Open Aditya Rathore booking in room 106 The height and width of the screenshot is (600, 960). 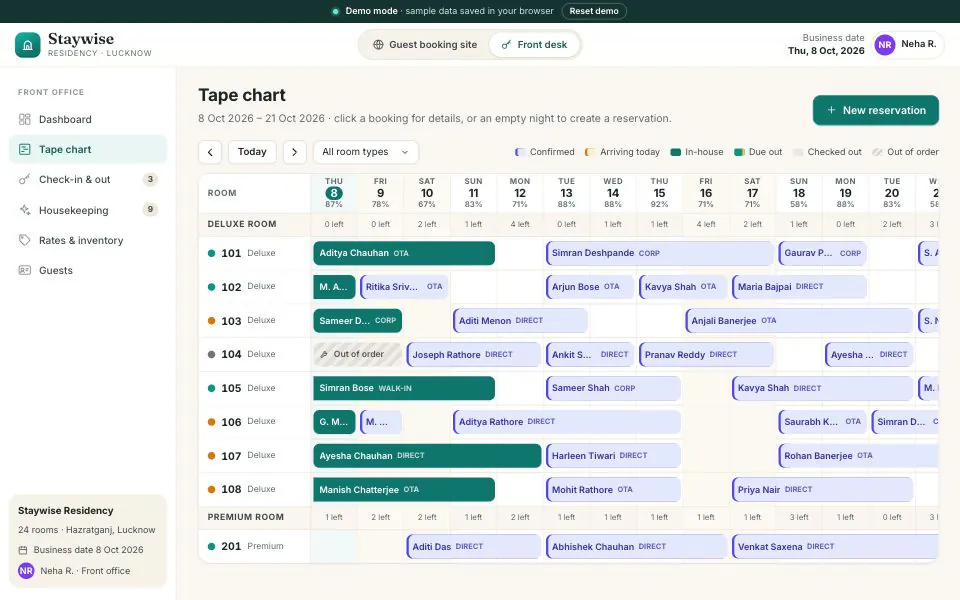coord(567,422)
